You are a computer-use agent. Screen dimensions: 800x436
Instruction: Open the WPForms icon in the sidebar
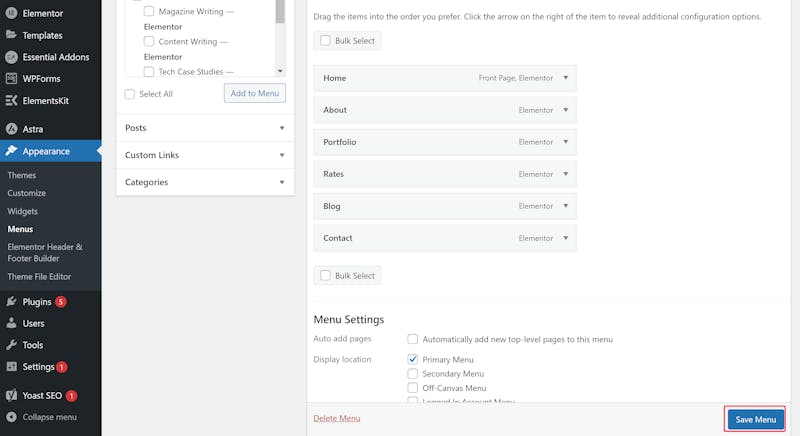tap(11, 79)
